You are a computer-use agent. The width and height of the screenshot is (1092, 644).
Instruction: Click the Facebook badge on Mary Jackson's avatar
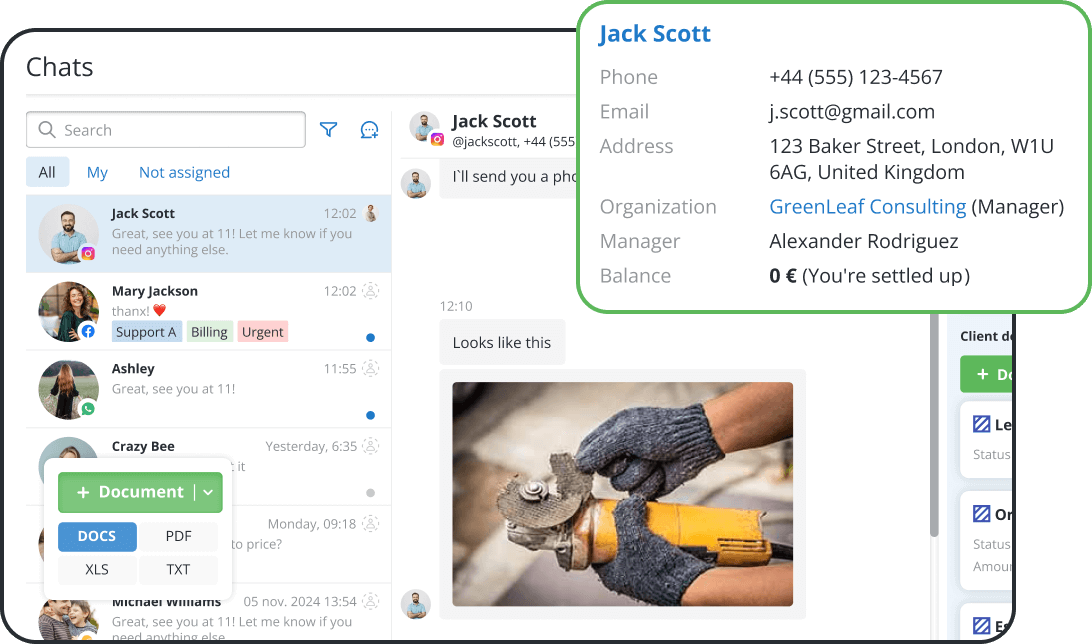[88, 332]
